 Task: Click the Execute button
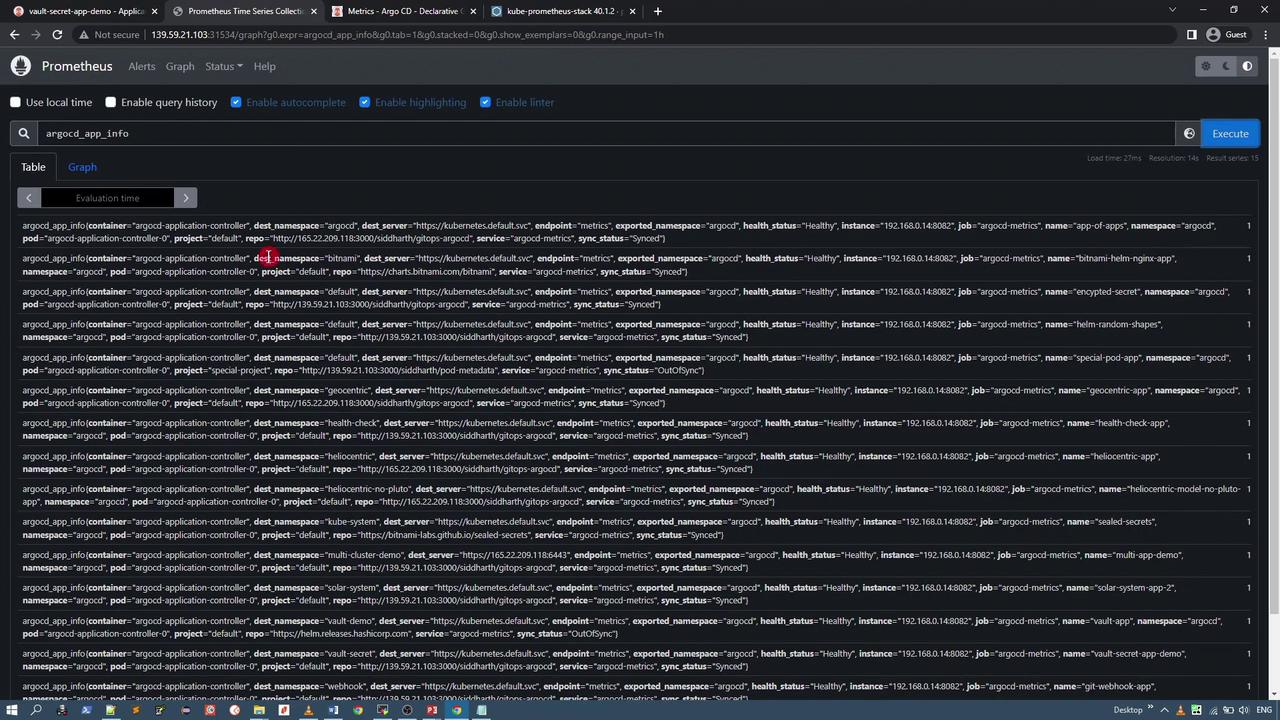[1230, 133]
